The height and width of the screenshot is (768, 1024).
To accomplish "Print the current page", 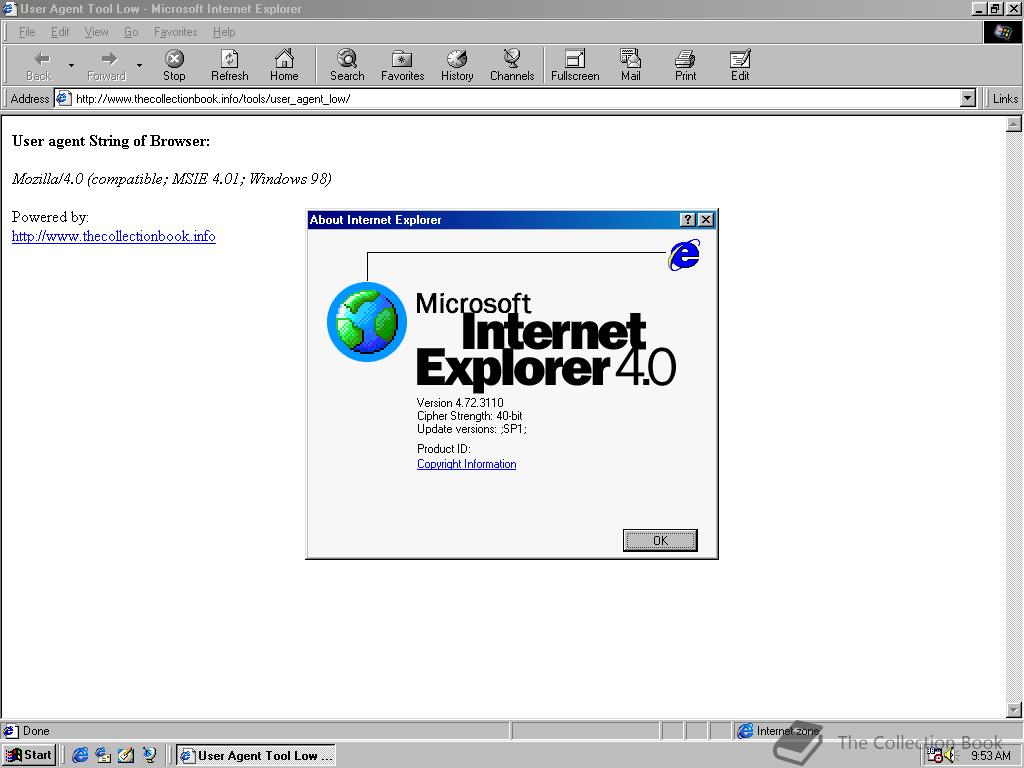I will tap(685, 65).
